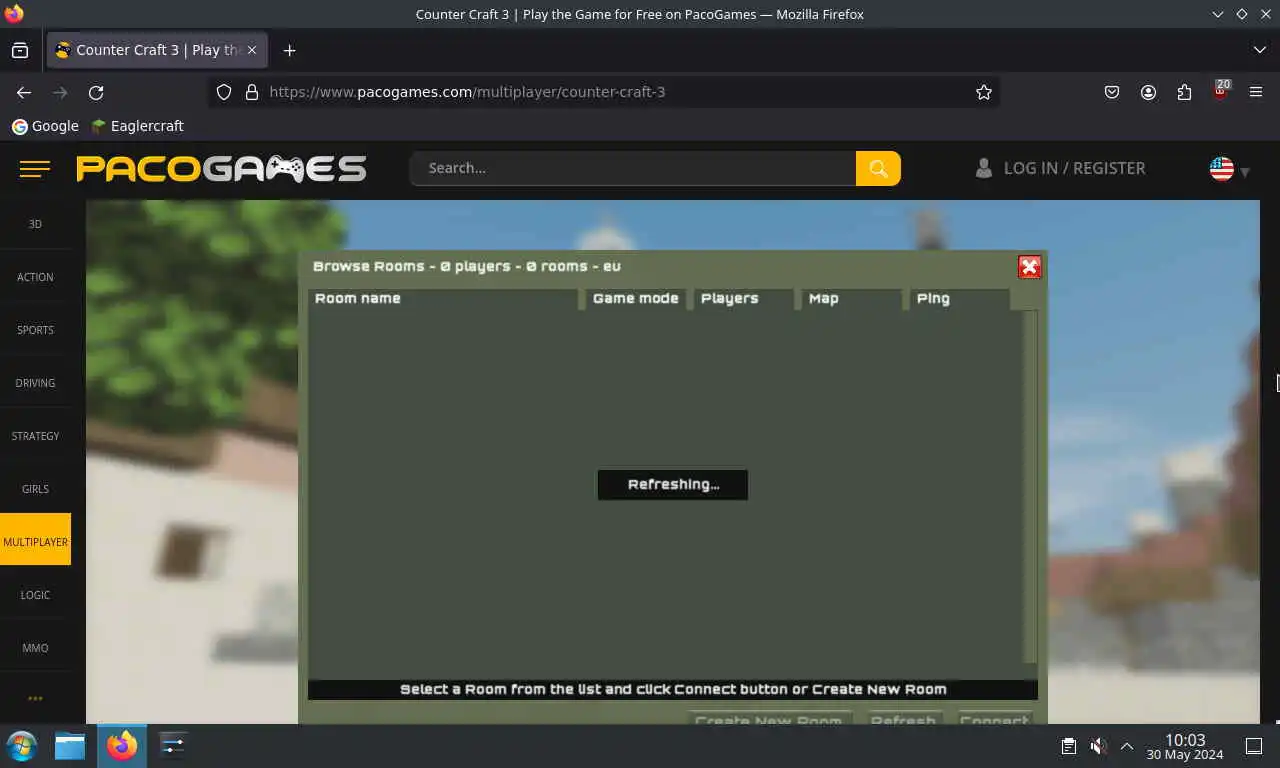
Task: Open the red extension icon with badge 20
Action: [1220, 91]
